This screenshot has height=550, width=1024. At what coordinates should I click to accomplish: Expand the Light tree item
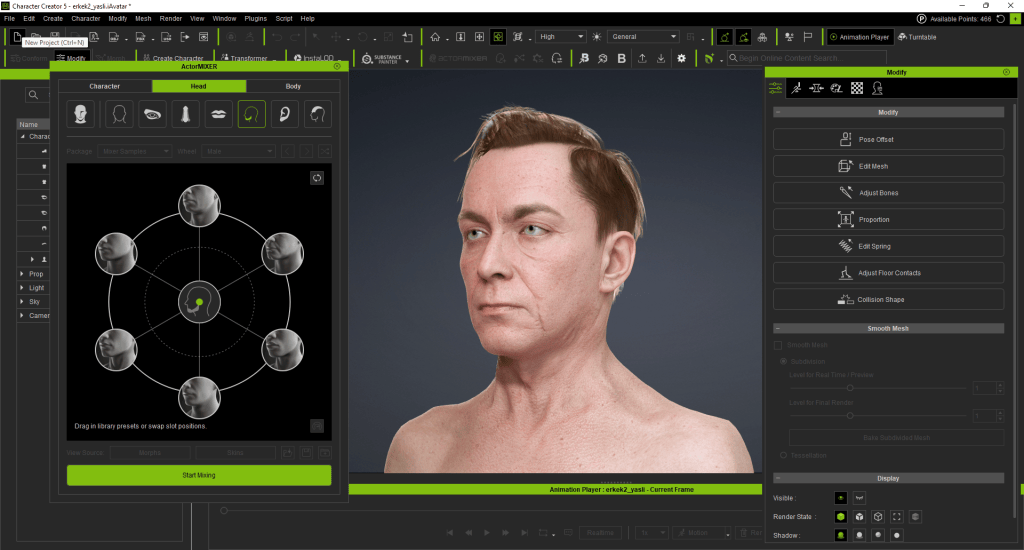[x=22, y=287]
